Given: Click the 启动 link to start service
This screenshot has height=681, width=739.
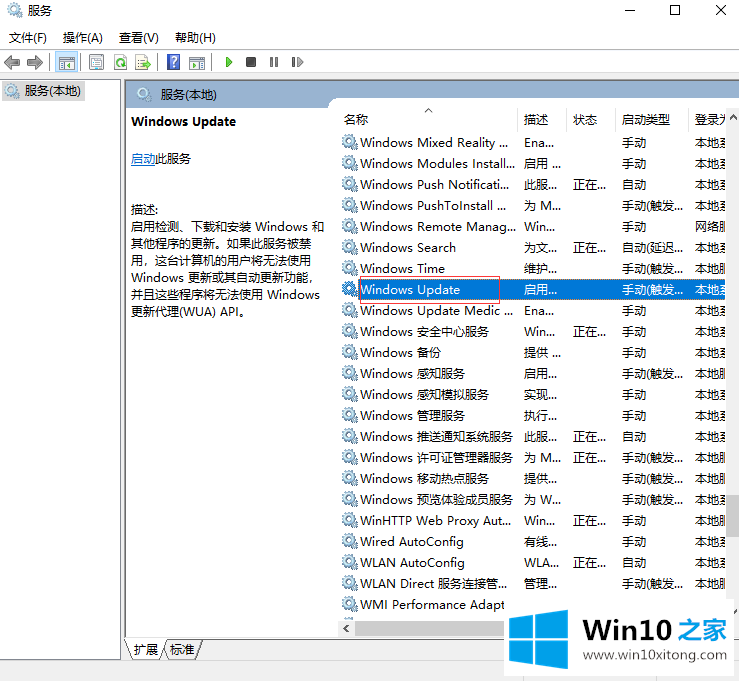Looking at the screenshot, I should pyautogui.click(x=142, y=159).
